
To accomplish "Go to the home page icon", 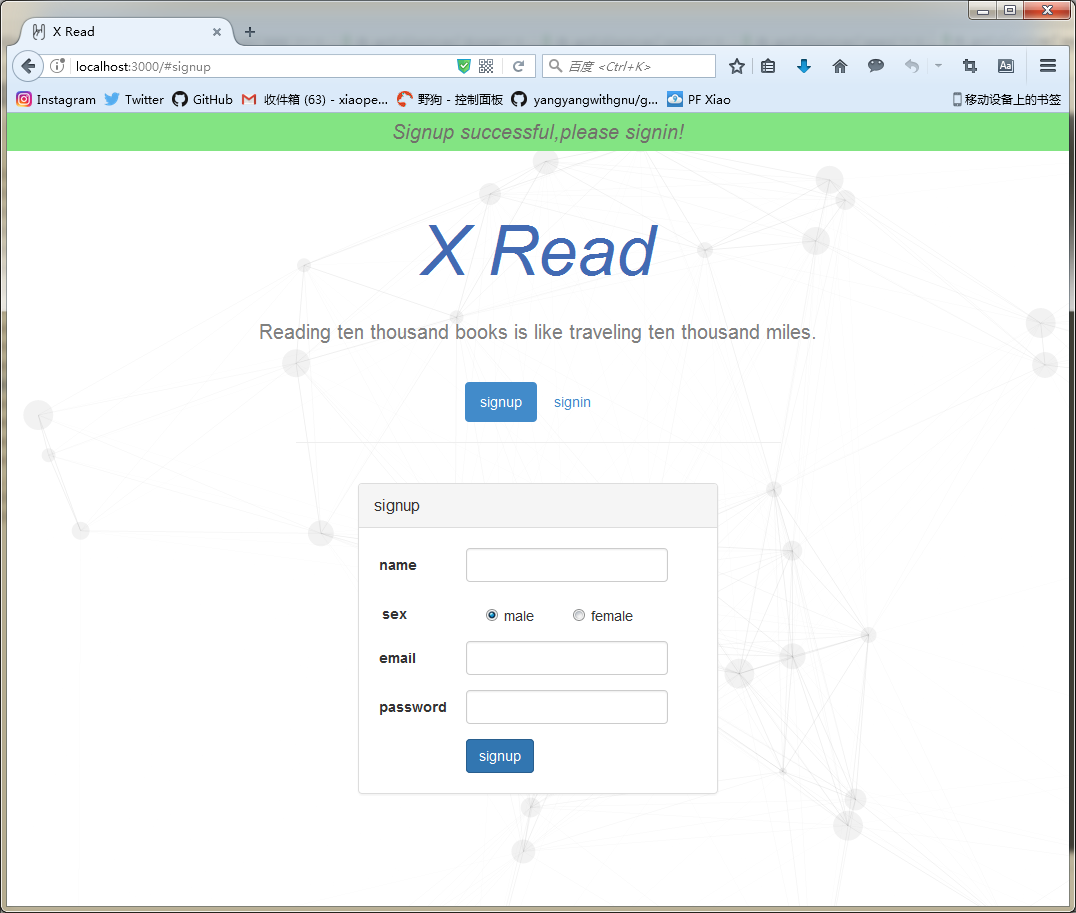I will tap(839, 66).
